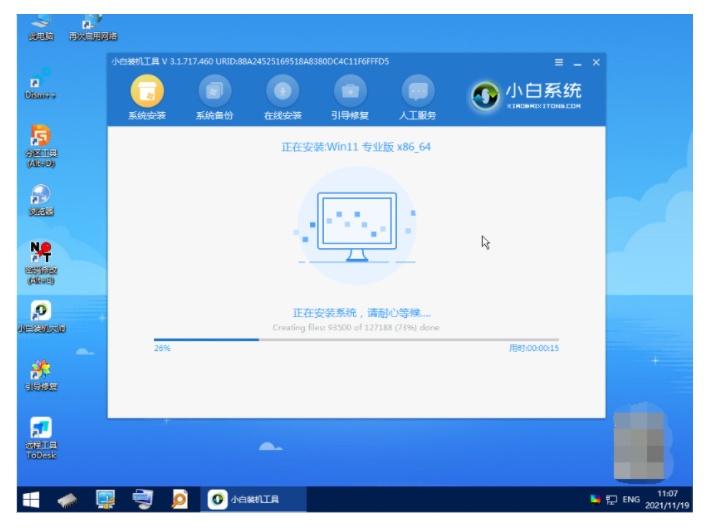Open the 引导修复 boot repair tab
The image size is (711, 530).
click(x=350, y=93)
